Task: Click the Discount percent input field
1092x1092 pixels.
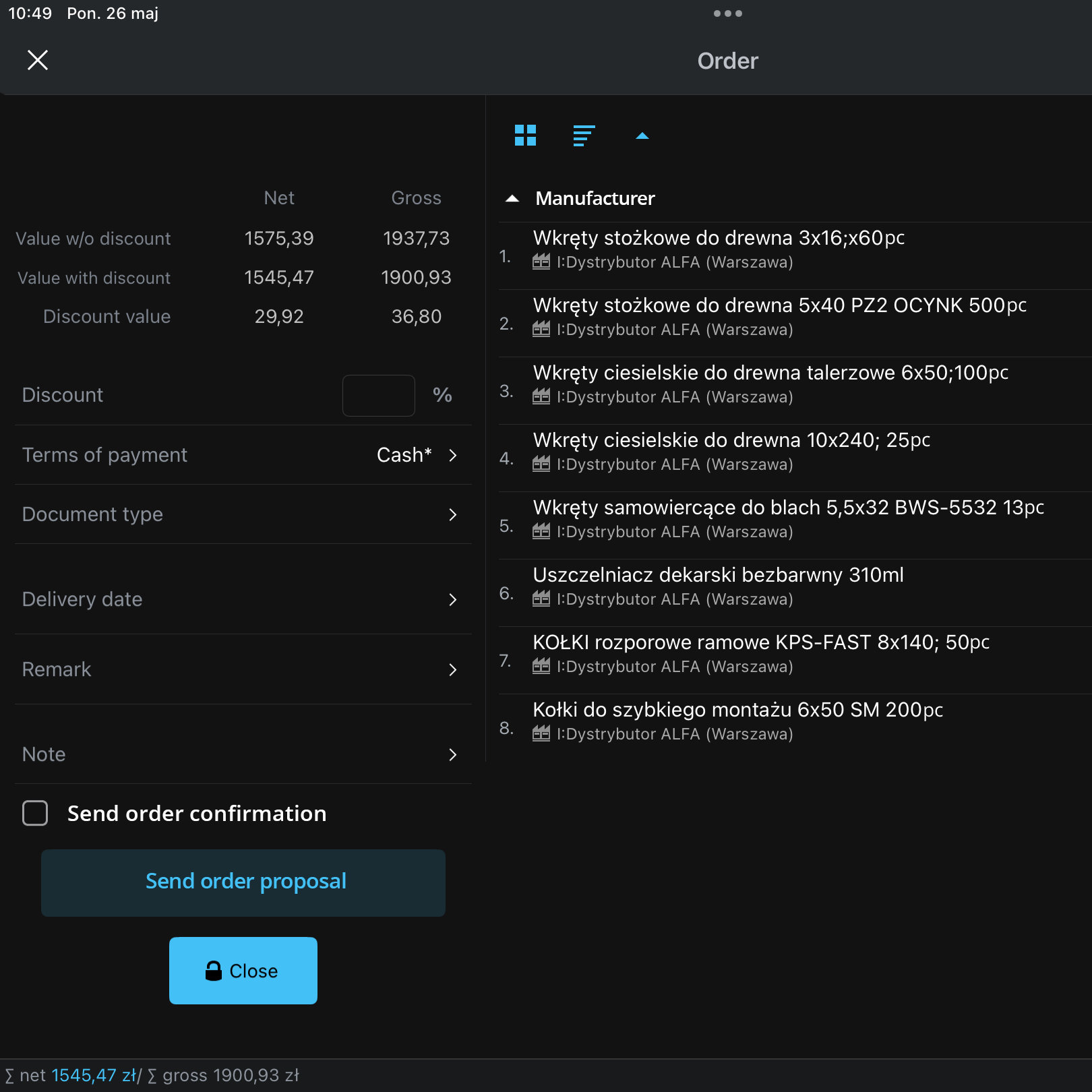Action: pos(378,396)
